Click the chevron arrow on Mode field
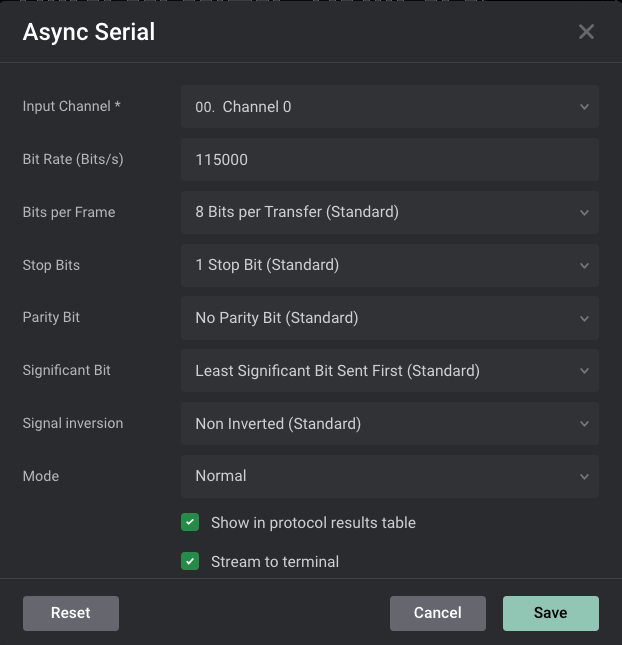The width and height of the screenshot is (622, 645). pos(584,477)
